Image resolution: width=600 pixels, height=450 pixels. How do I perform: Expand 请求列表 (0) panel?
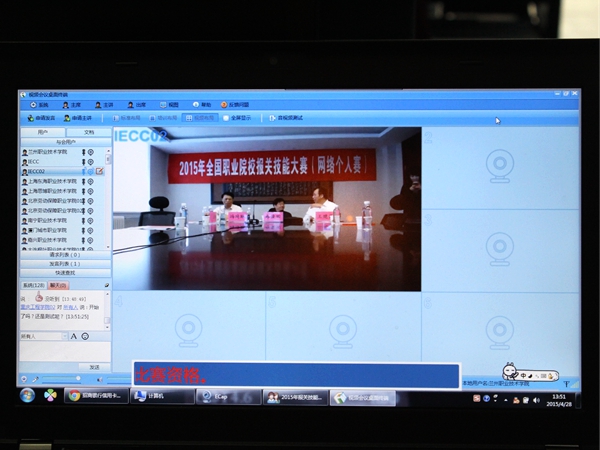[x=65, y=255]
